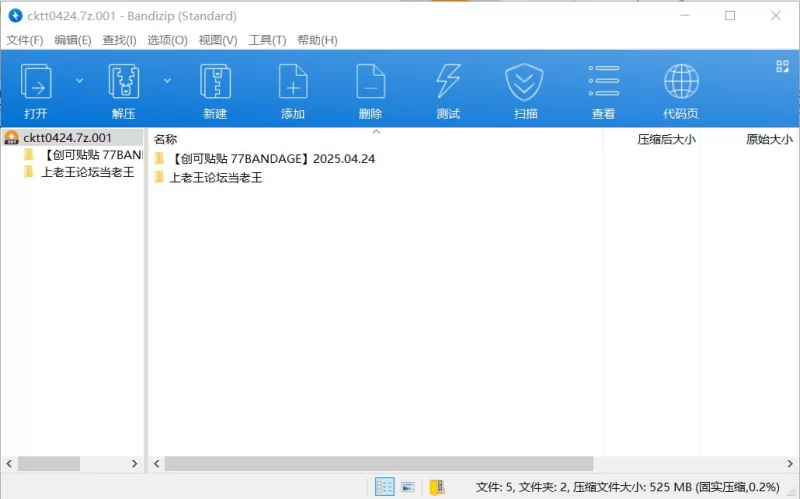Maximize the Bandizip window
The image size is (800, 499).
point(730,16)
